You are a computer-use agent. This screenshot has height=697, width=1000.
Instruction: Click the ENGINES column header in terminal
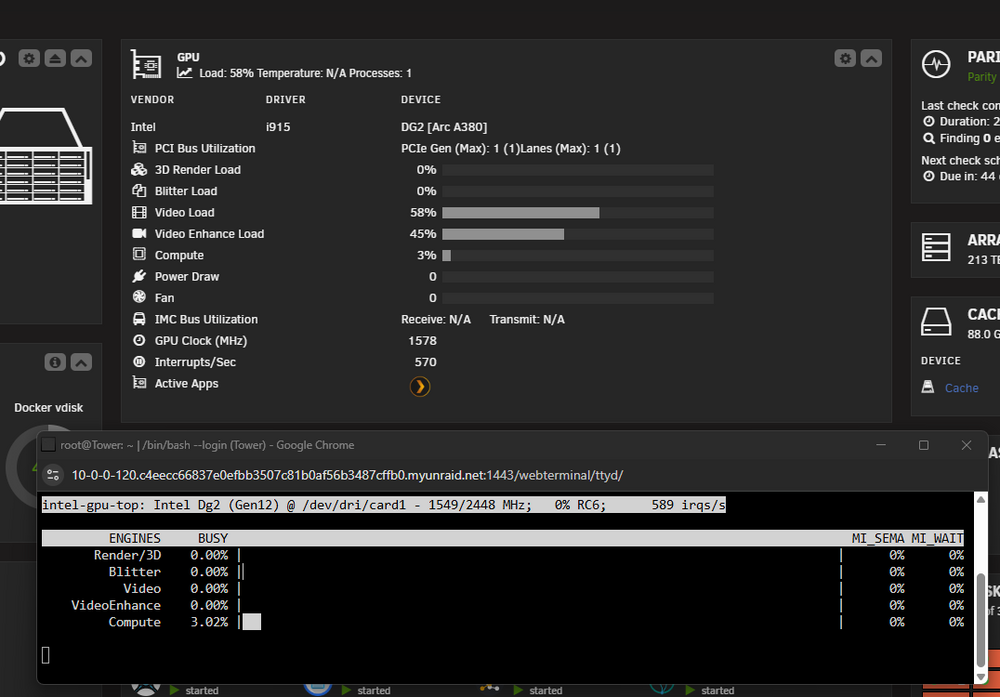click(135, 538)
